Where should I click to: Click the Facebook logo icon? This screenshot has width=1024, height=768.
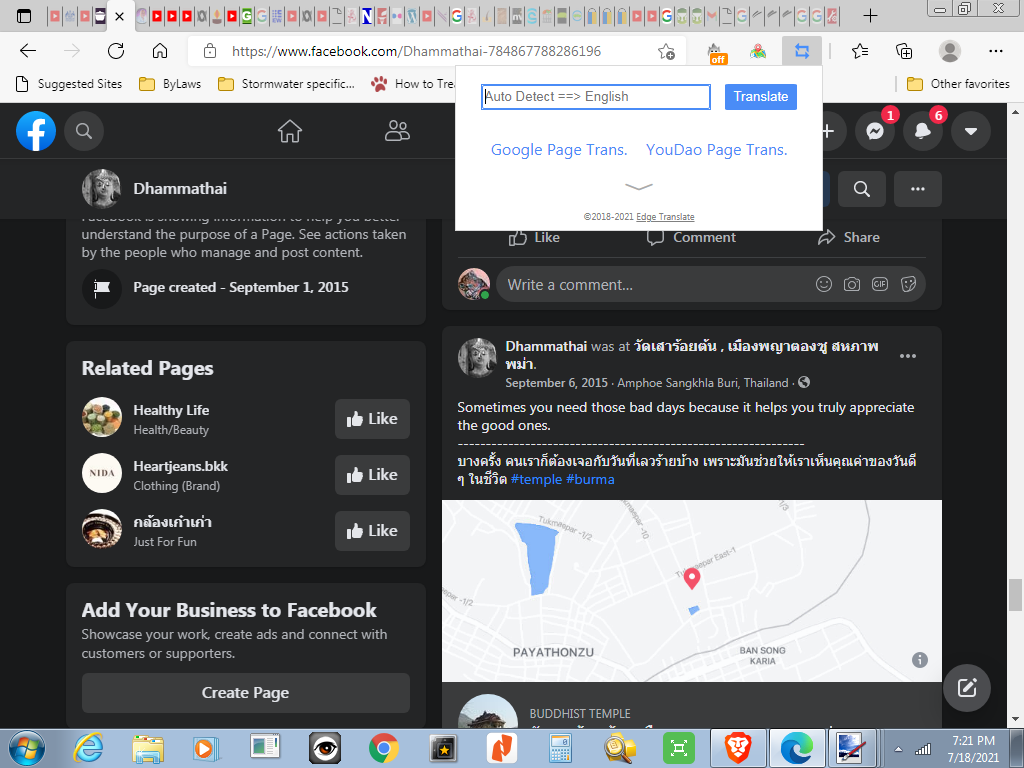point(36,131)
